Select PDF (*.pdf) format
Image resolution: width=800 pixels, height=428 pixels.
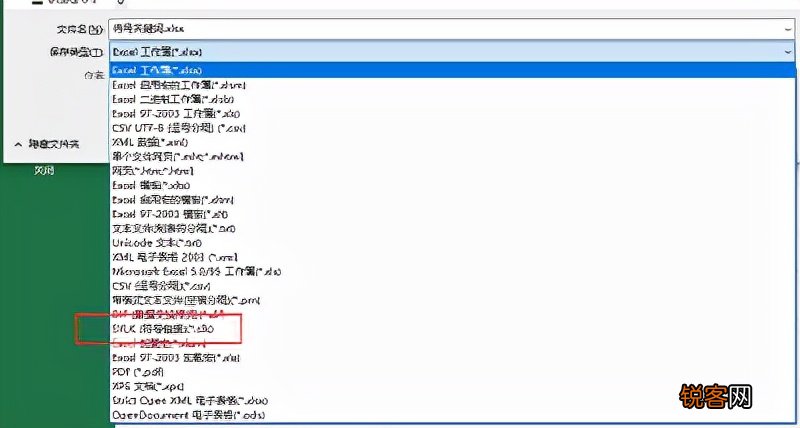click(x=453, y=372)
